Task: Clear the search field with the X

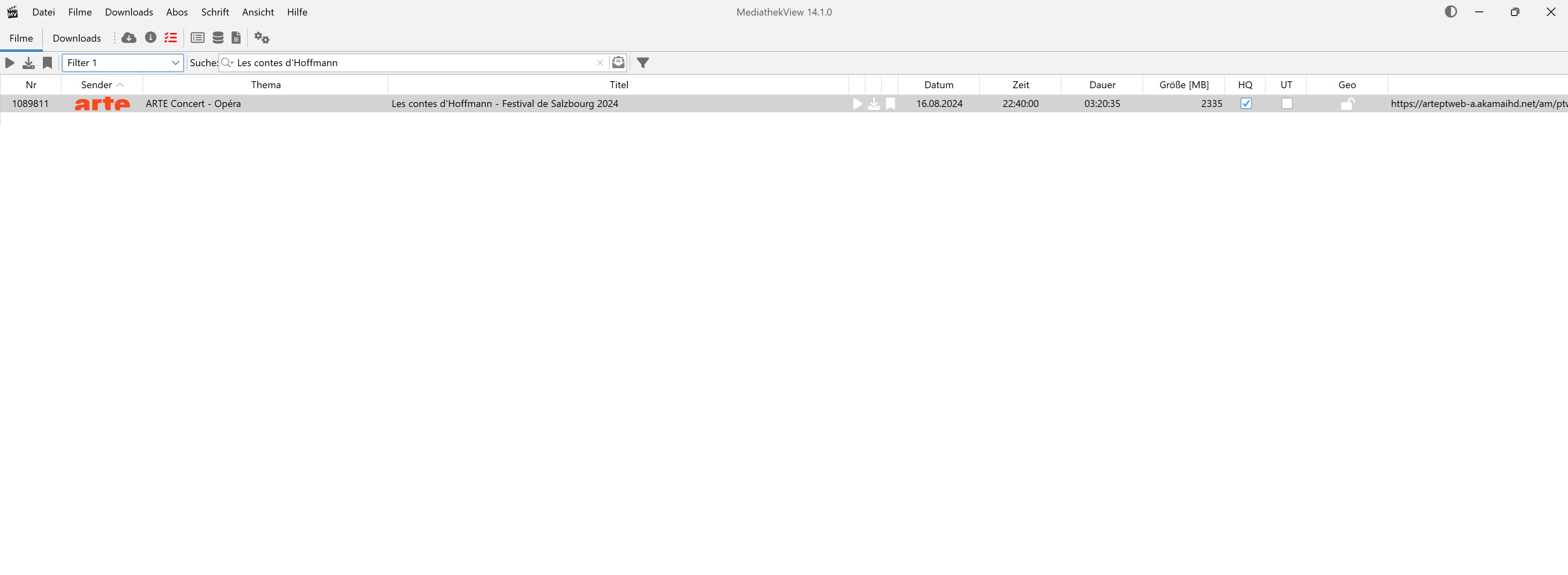Action: pos(600,62)
